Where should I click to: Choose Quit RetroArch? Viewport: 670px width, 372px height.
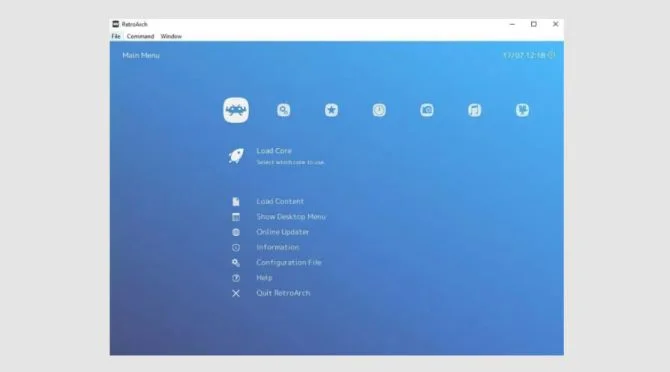pos(283,293)
